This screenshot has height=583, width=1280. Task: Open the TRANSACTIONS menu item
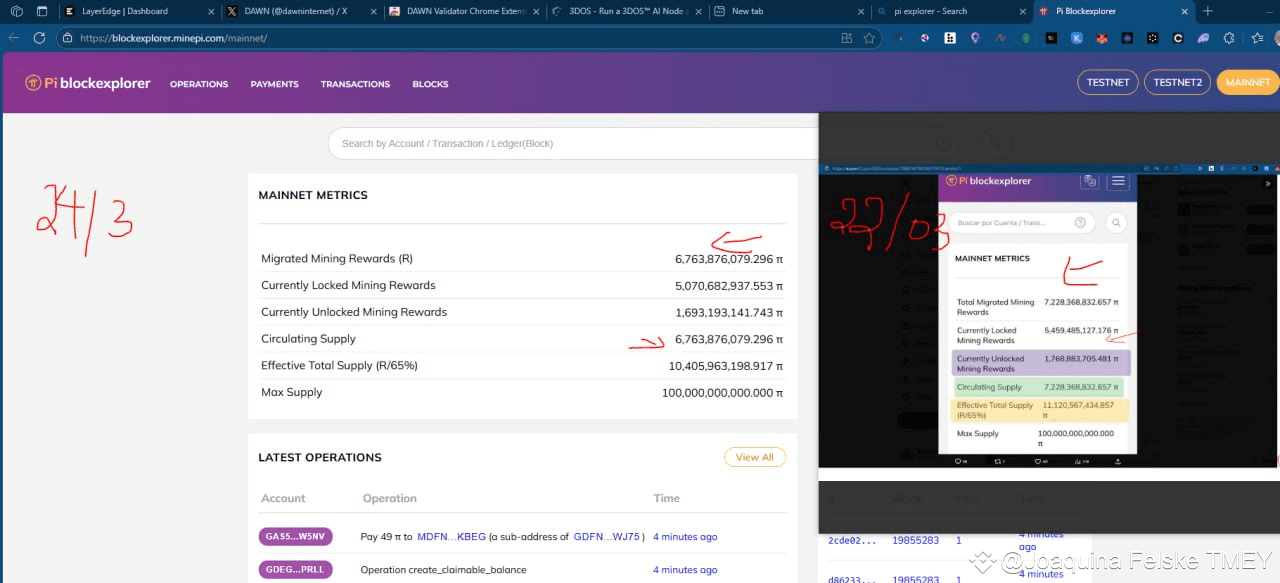tap(355, 84)
